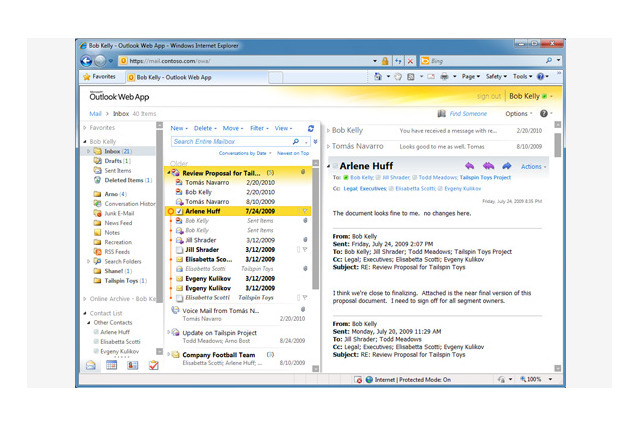Click the IE Favorites star icon
Viewport: 640px width, 426px height.
(87, 77)
